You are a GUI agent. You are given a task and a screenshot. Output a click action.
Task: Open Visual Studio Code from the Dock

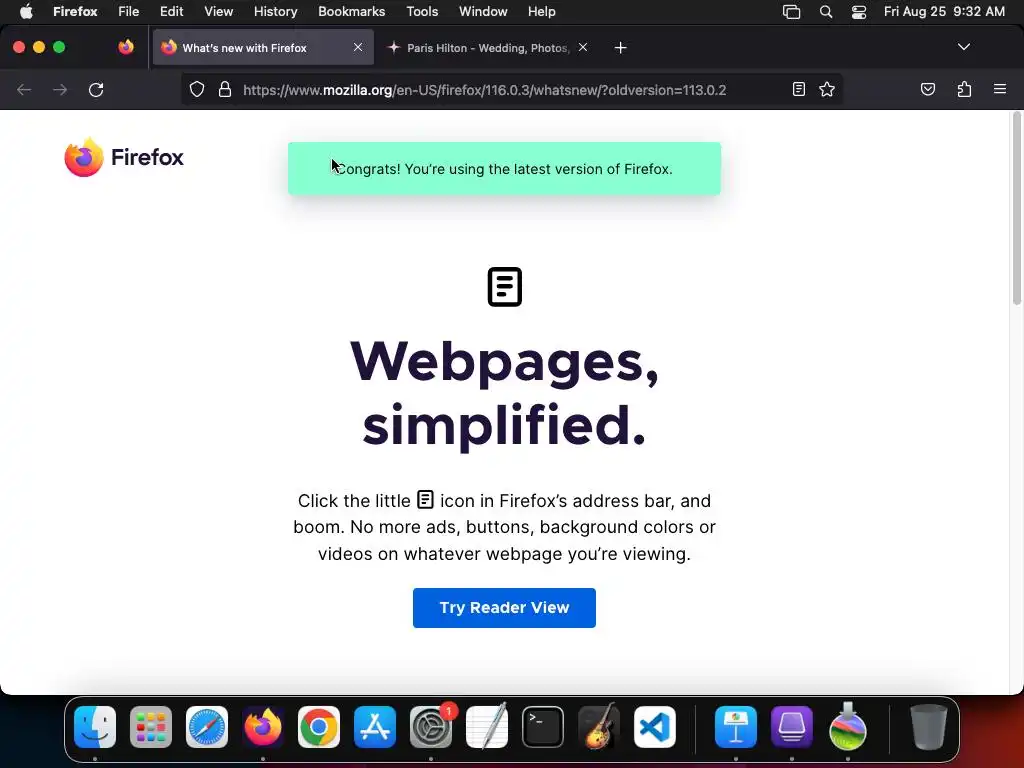coord(655,727)
